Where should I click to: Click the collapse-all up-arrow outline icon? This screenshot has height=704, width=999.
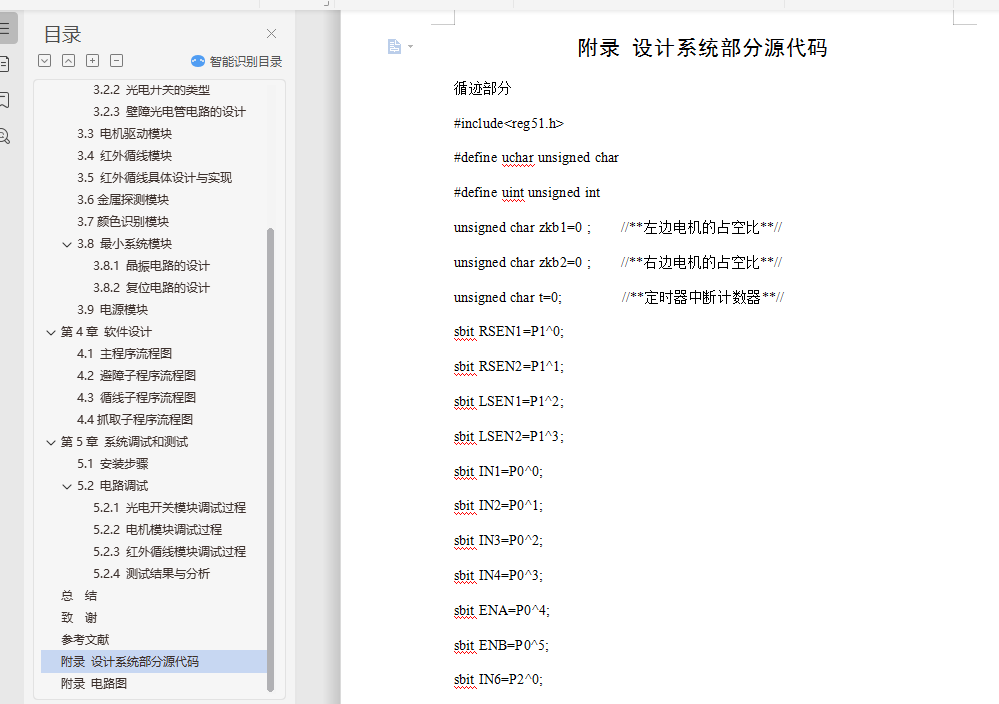68,61
